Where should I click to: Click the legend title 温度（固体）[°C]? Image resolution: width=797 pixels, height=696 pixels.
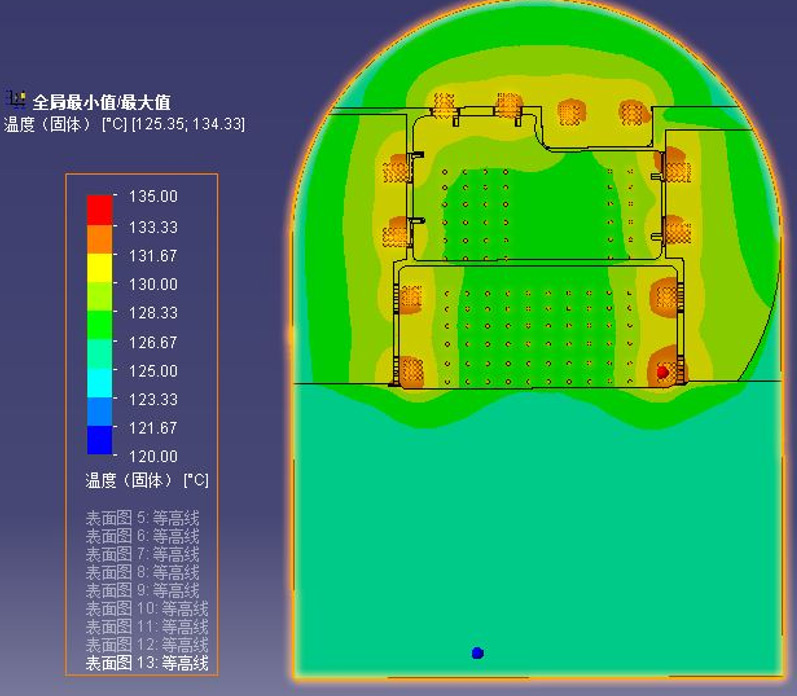point(147,480)
